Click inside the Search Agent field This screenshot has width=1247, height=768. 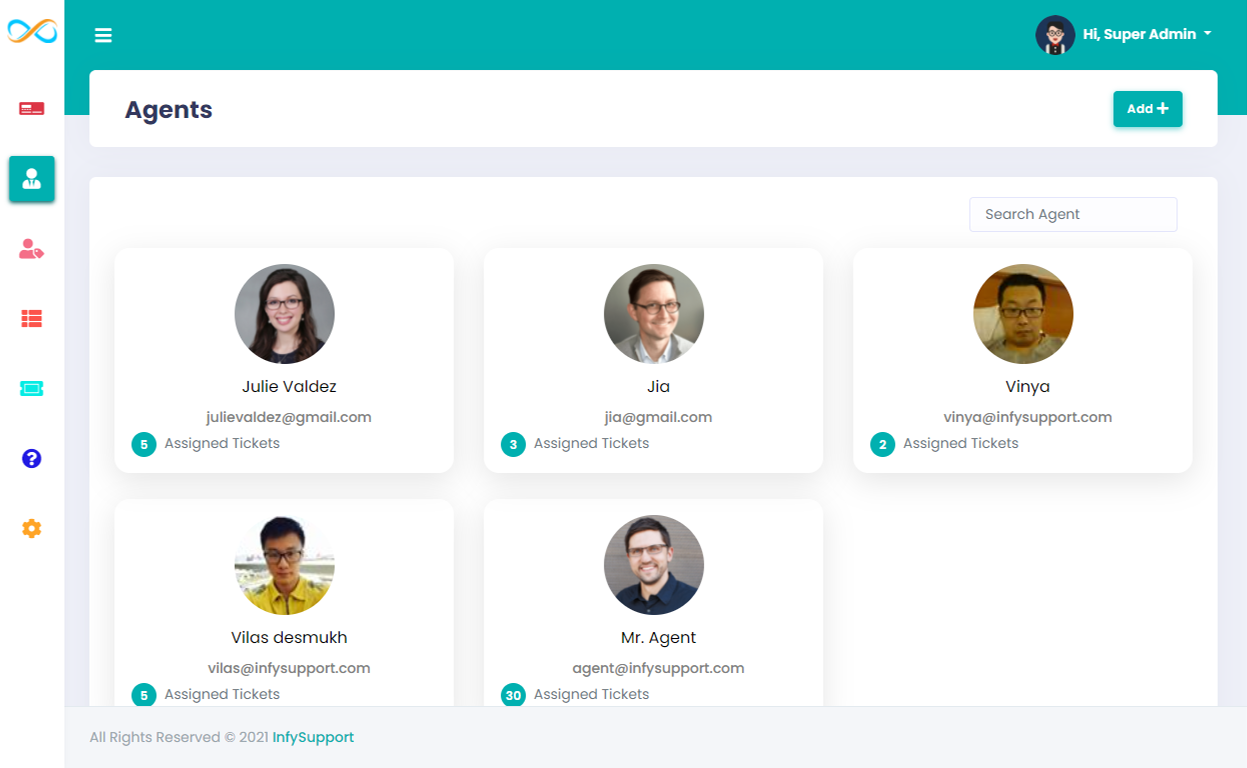click(x=1072, y=214)
